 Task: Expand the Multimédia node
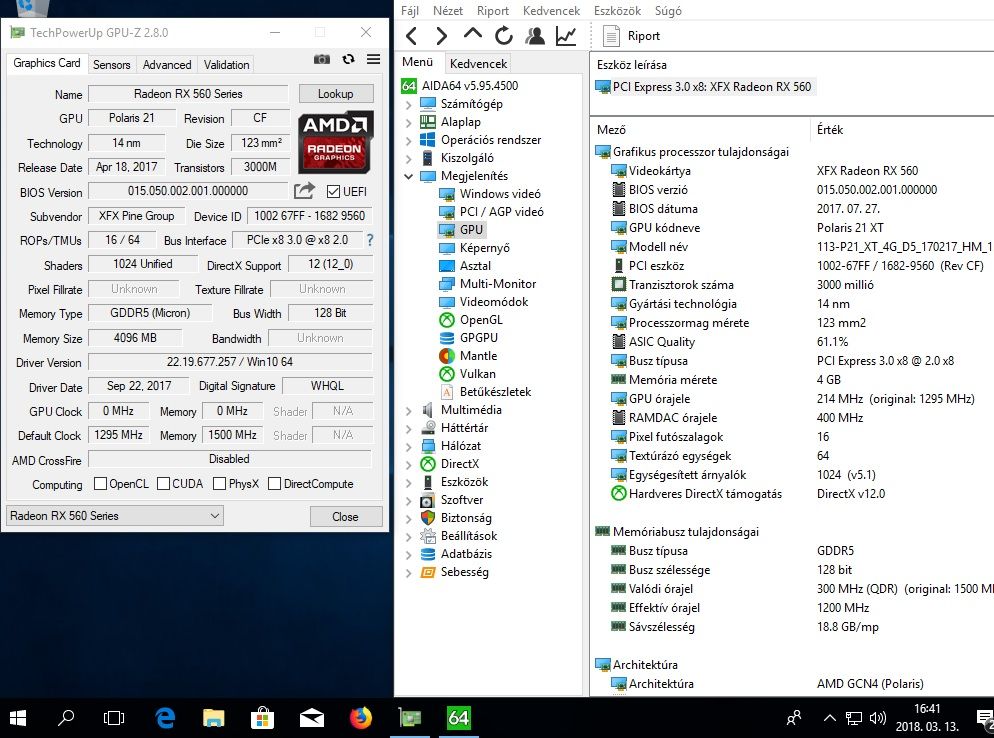pos(408,411)
